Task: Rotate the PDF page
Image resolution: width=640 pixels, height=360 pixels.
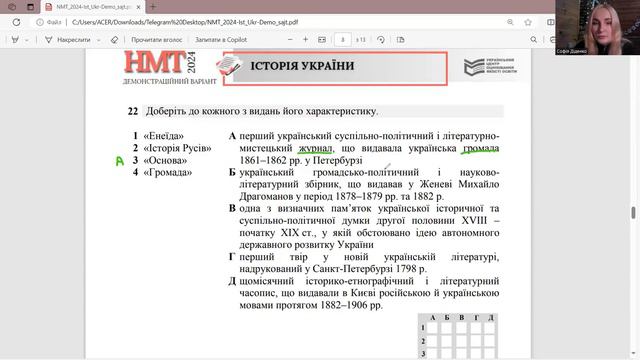Action: 381,40
